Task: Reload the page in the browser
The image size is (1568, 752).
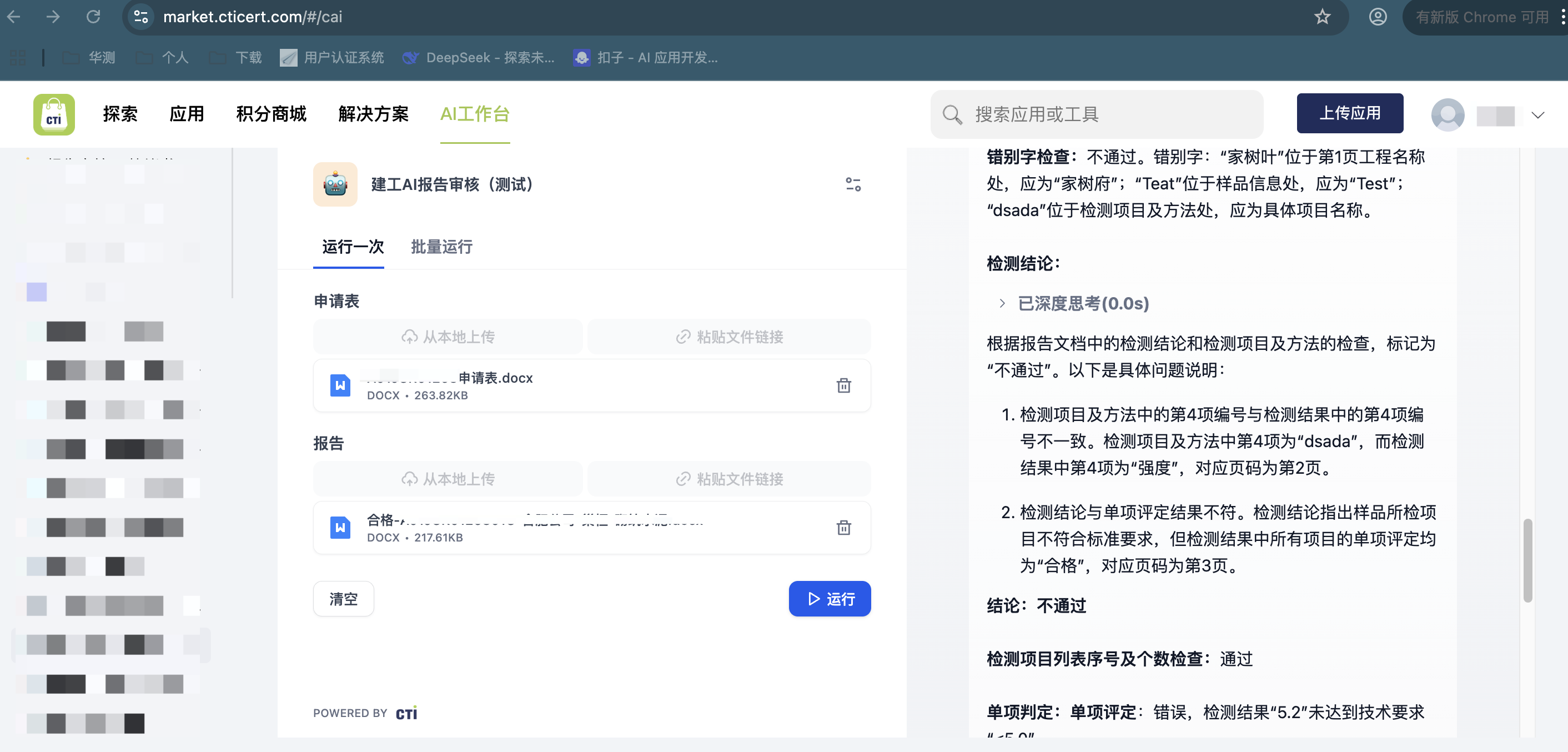Action: click(x=93, y=17)
